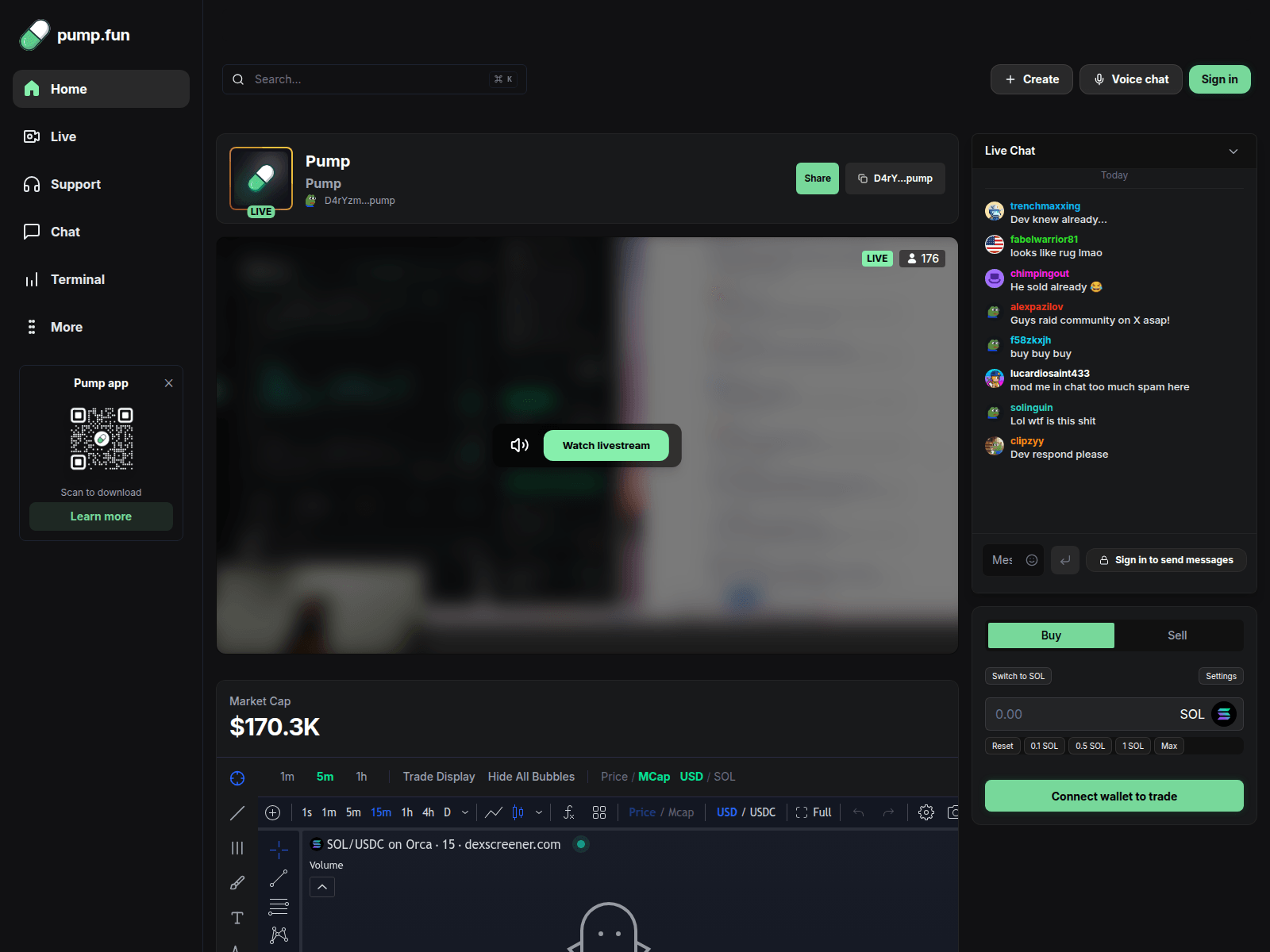Reset the trade amount

1003,746
